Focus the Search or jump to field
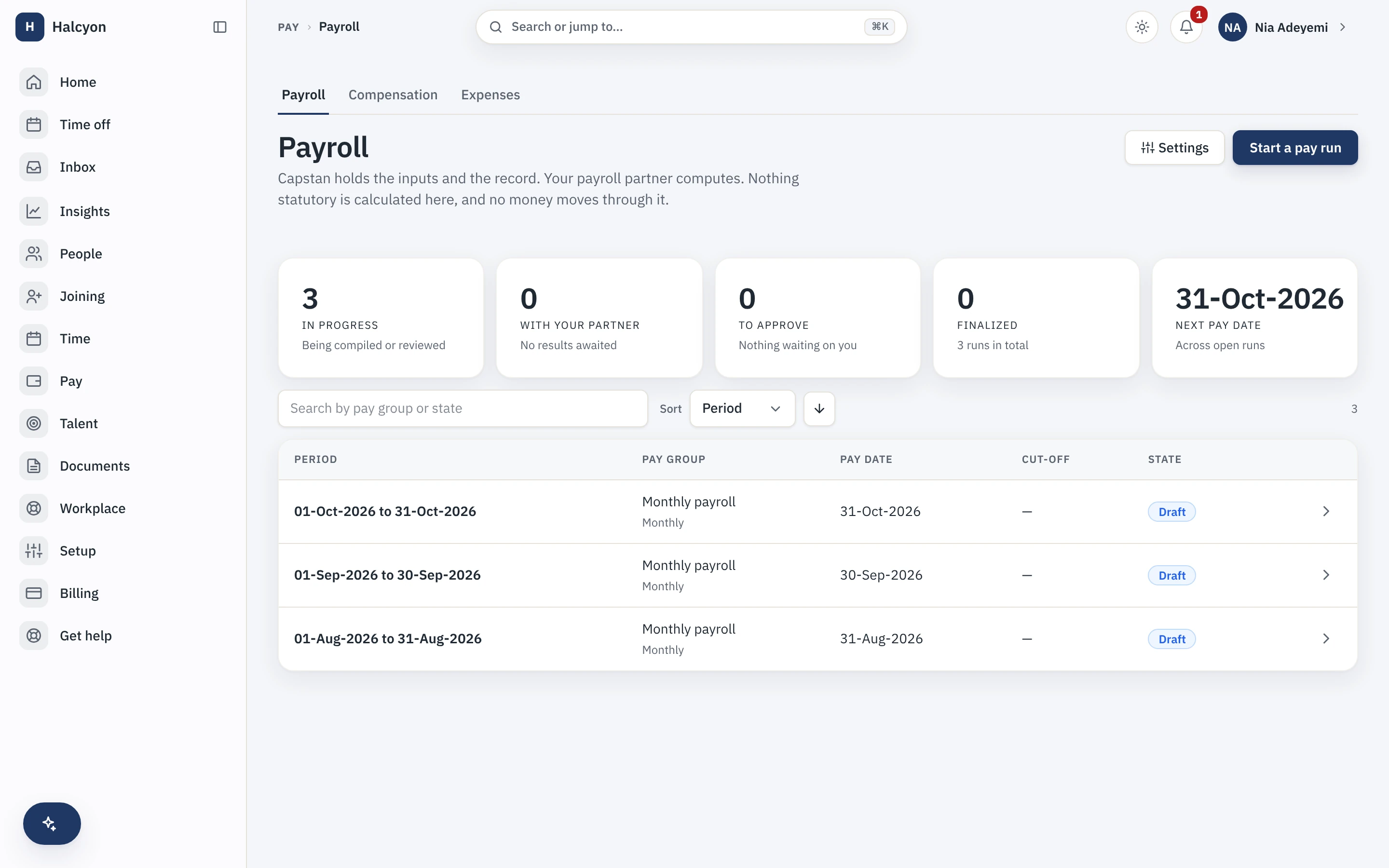The image size is (1389, 868). point(691,27)
